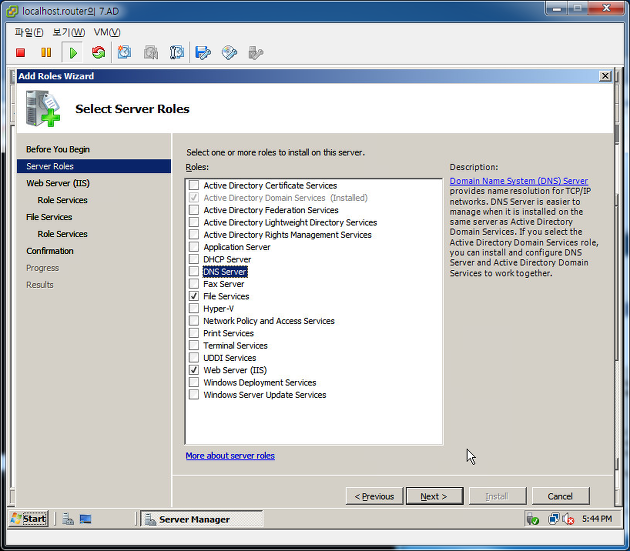Enable the DHCP Server role checkbox

[x=194, y=259]
